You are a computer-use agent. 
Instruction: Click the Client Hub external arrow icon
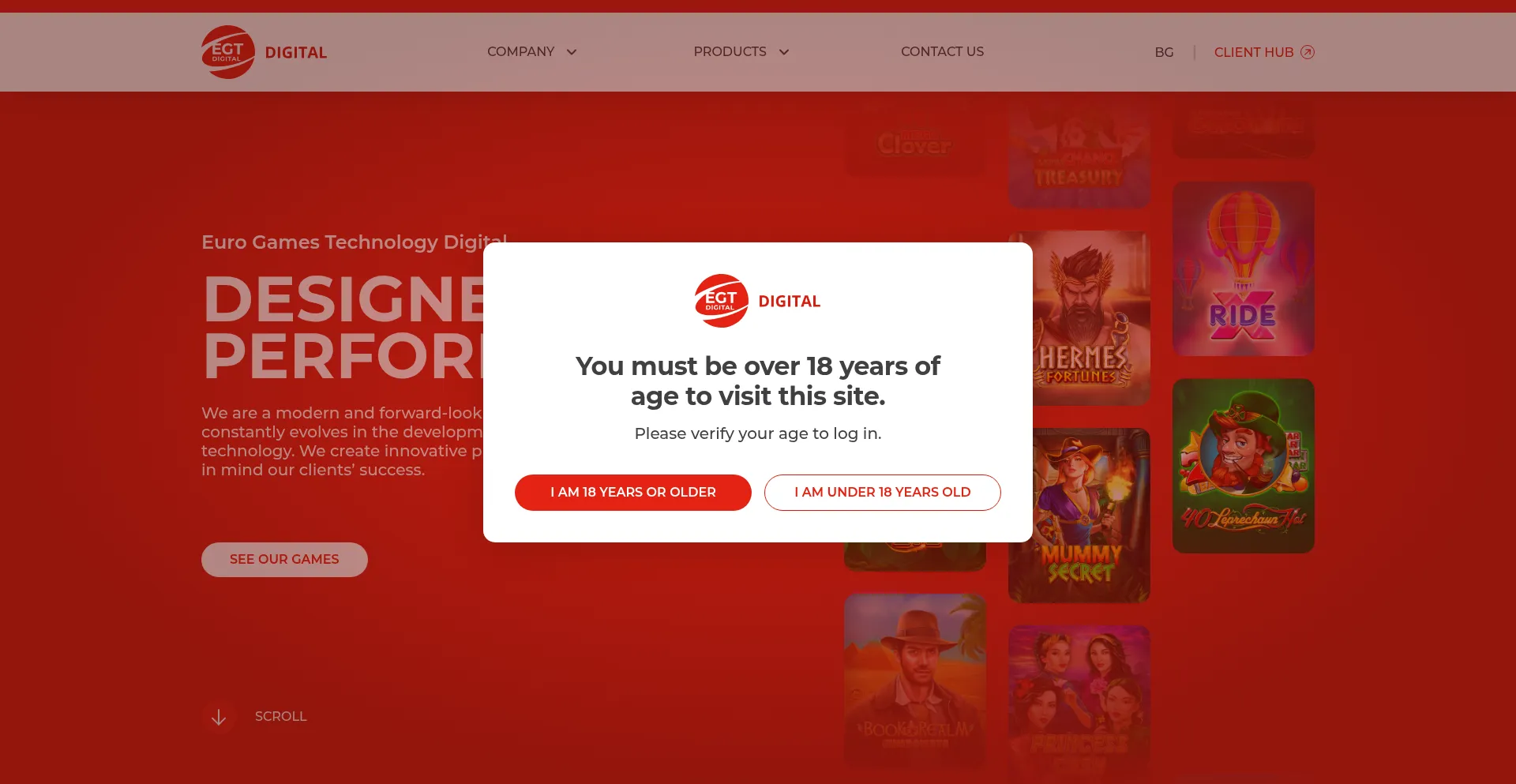coord(1308,52)
